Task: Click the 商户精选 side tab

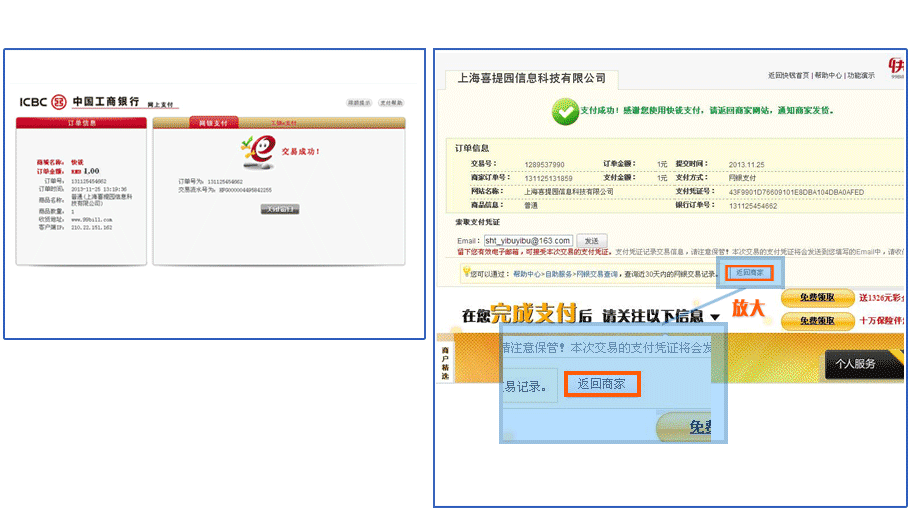Action: pos(445,364)
